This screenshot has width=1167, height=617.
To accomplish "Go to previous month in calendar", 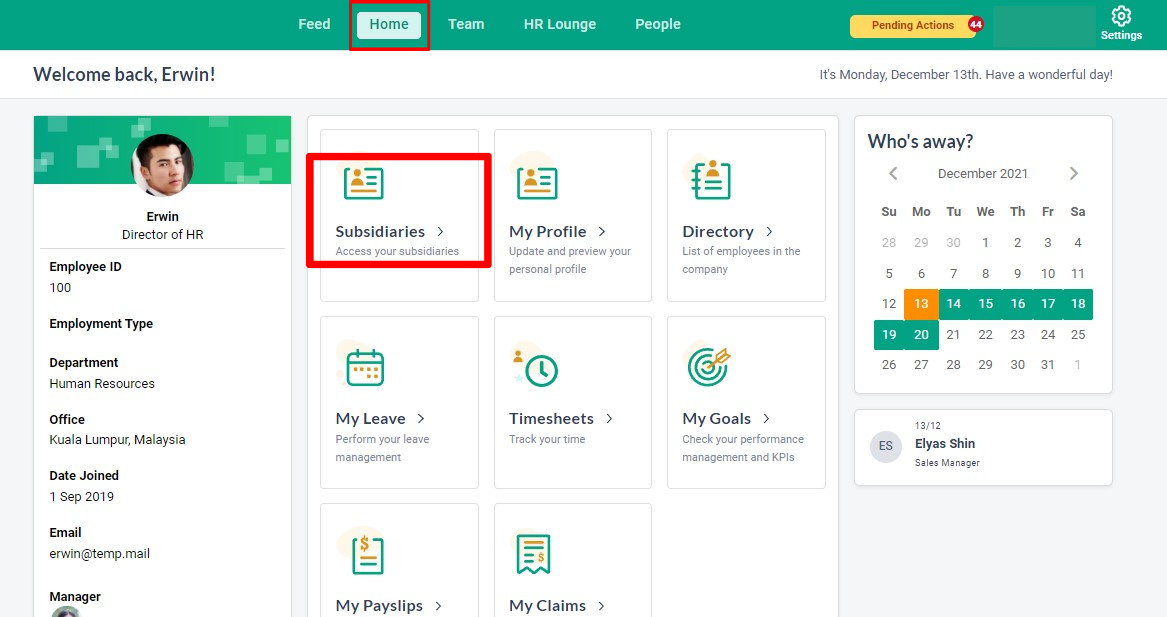I will [893, 173].
